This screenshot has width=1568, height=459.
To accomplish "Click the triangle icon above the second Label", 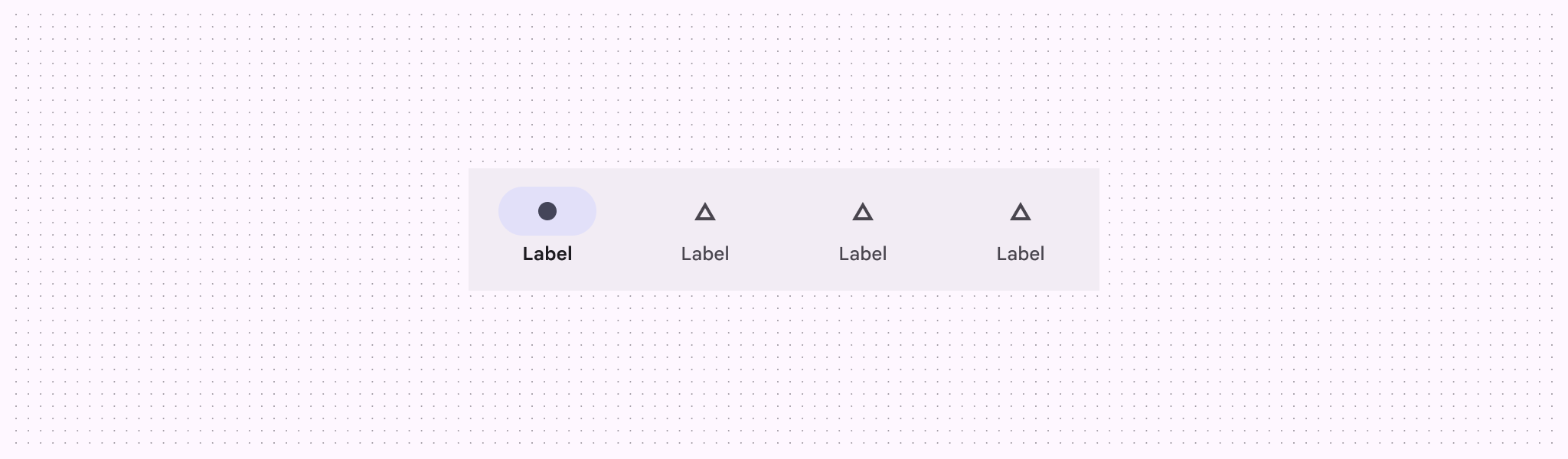I will coord(705,212).
